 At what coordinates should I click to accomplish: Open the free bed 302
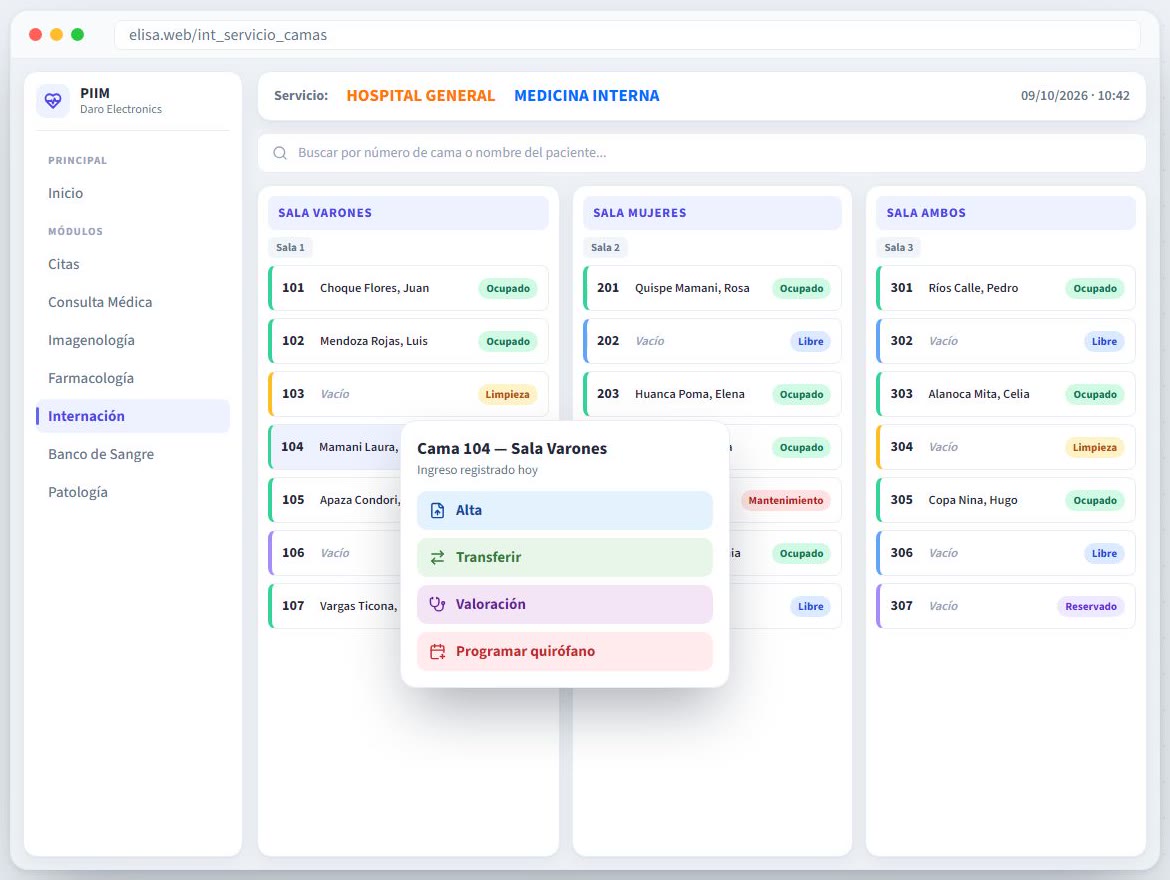(x=1006, y=341)
